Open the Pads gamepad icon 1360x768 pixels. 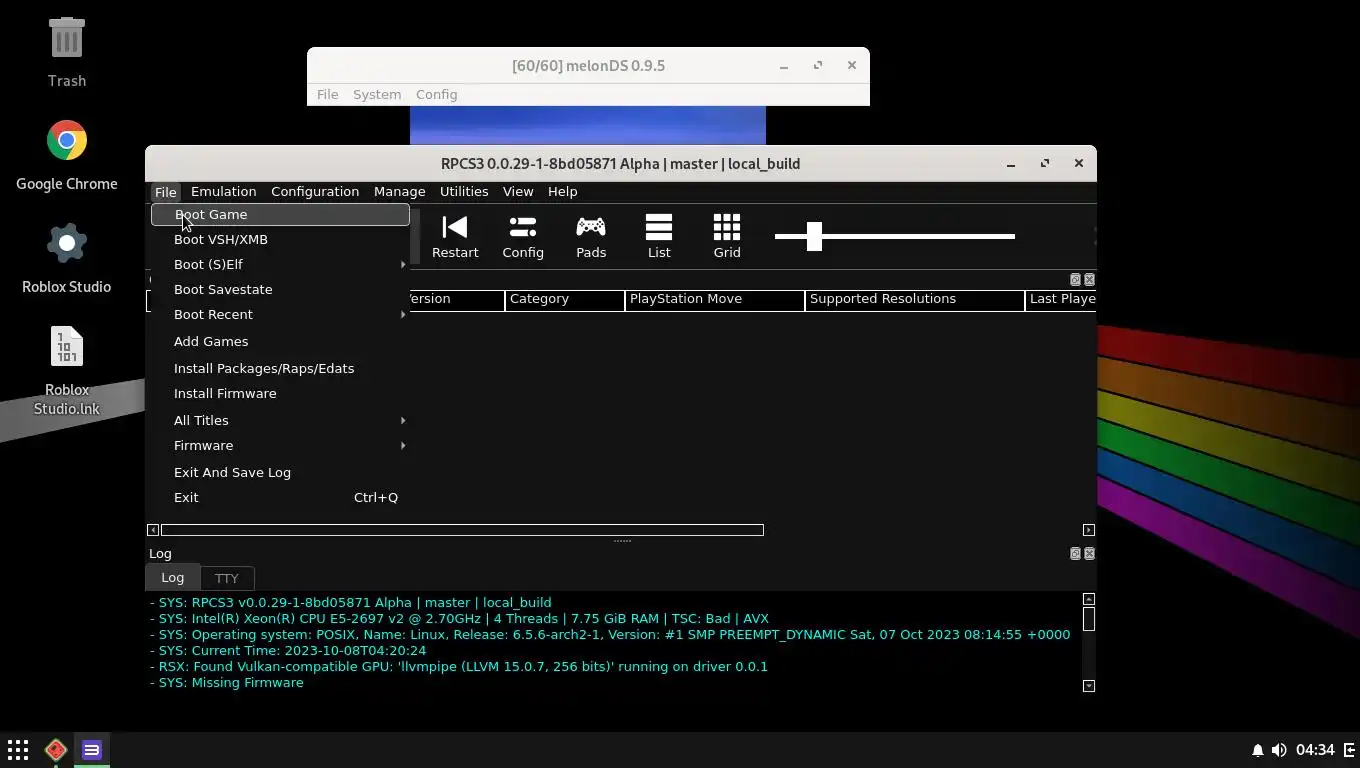591,237
